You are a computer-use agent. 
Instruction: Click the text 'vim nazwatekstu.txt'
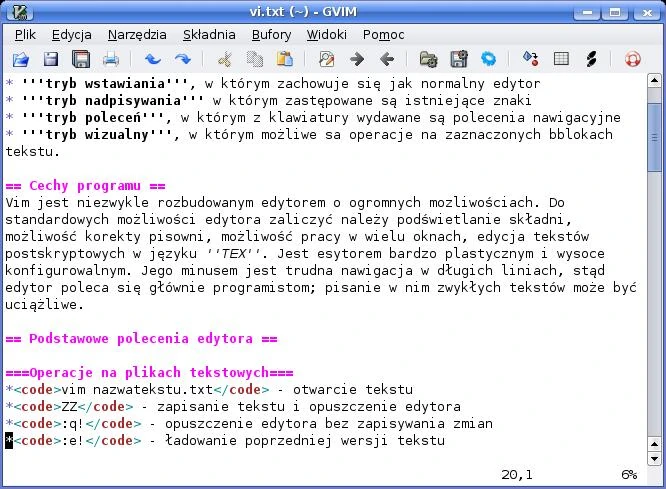coord(137,390)
